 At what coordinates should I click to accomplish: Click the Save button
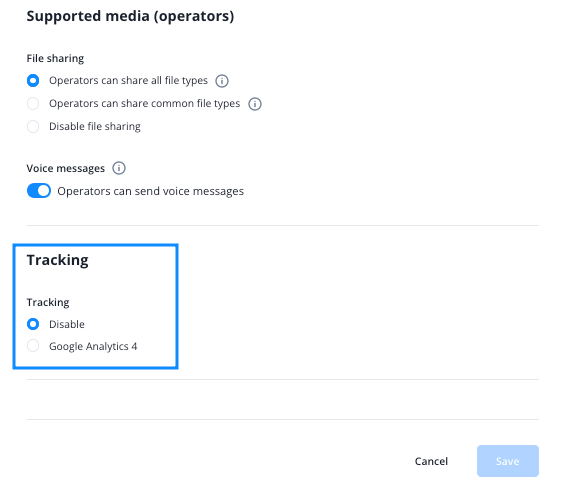click(x=508, y=461)
